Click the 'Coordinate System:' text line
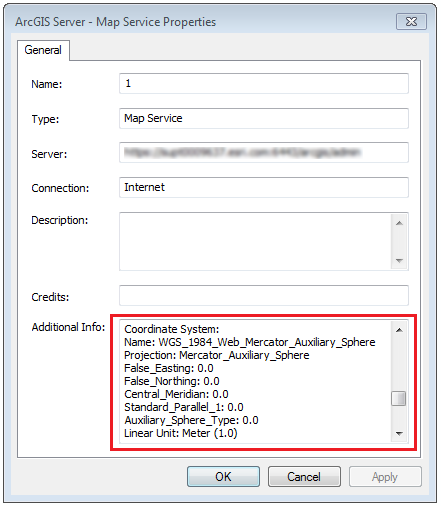 (x=172, y=329)
